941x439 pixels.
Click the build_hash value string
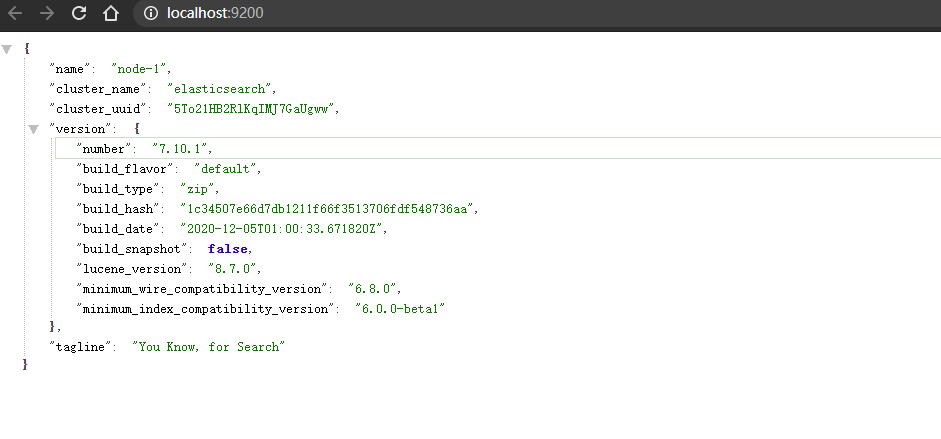click(328, 208)
